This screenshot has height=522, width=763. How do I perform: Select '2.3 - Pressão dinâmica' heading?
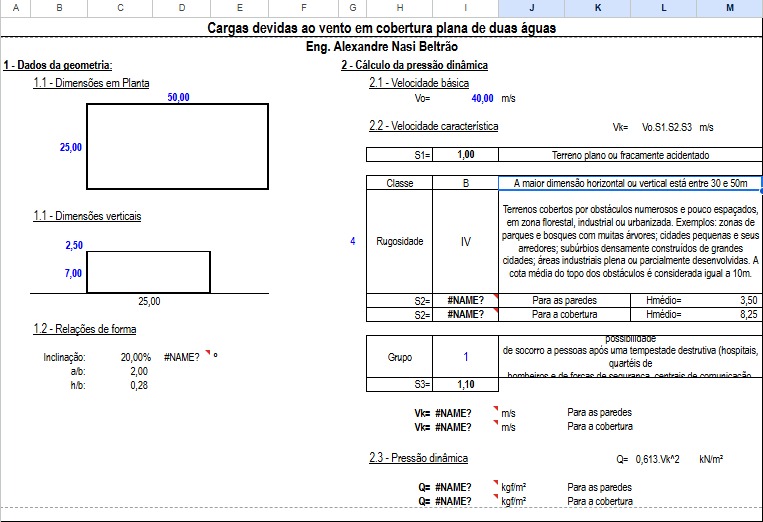pyautogui.click(x=418, y=458)
